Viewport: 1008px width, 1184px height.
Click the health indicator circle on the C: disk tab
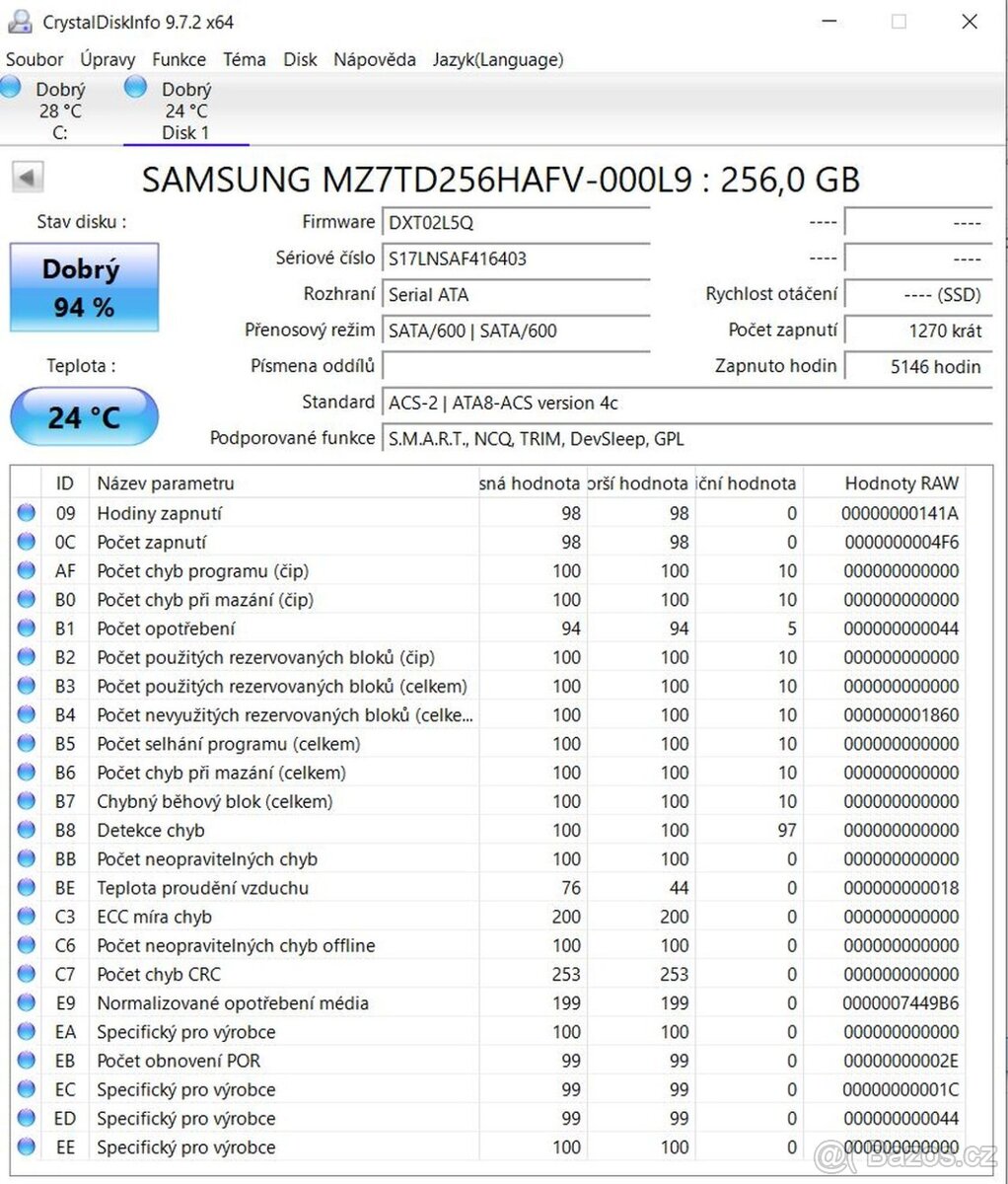pyautogui.click(x=10, y=86)
